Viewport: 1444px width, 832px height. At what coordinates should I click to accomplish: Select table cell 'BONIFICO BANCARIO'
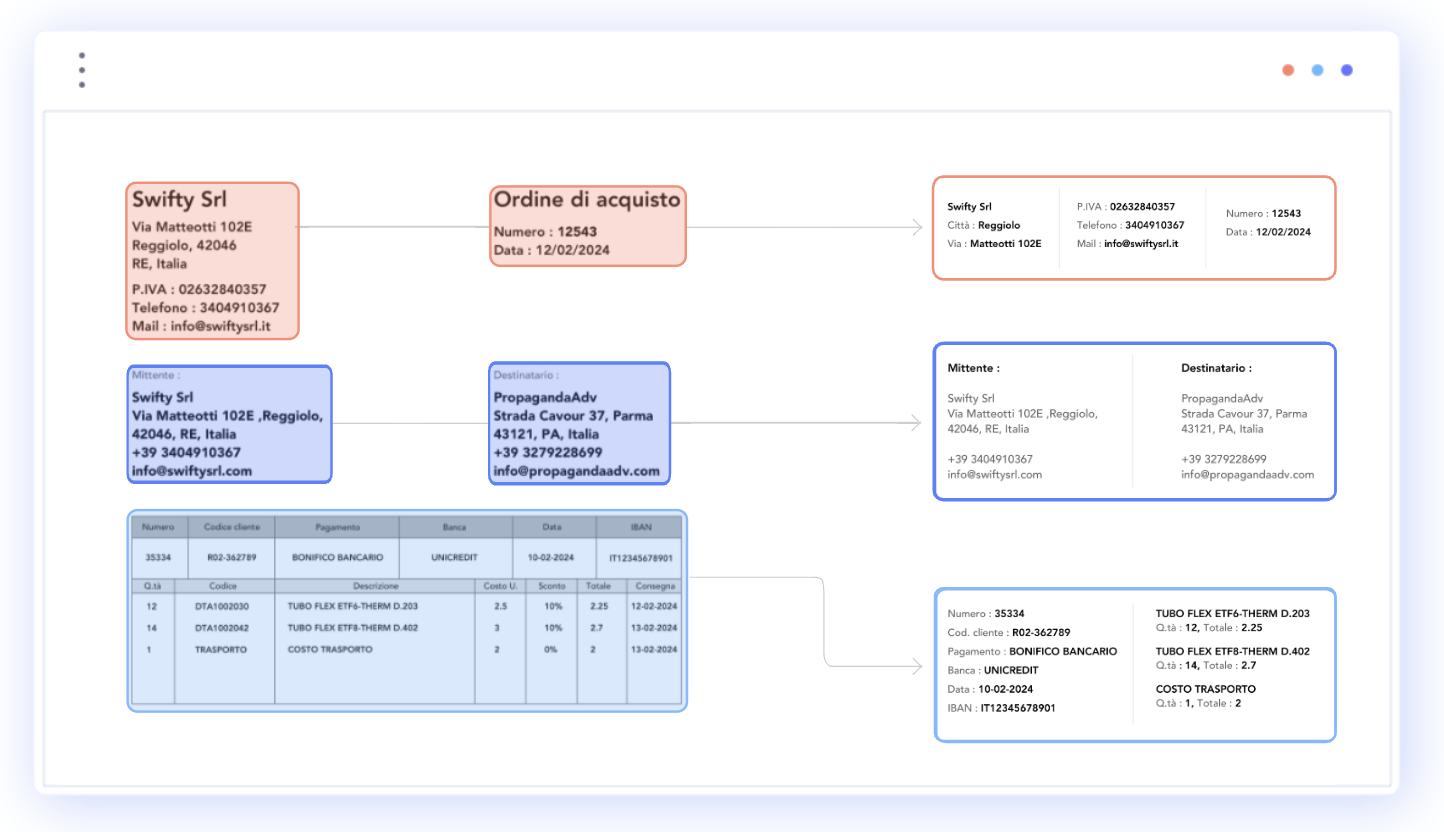[x=338, y=558]
